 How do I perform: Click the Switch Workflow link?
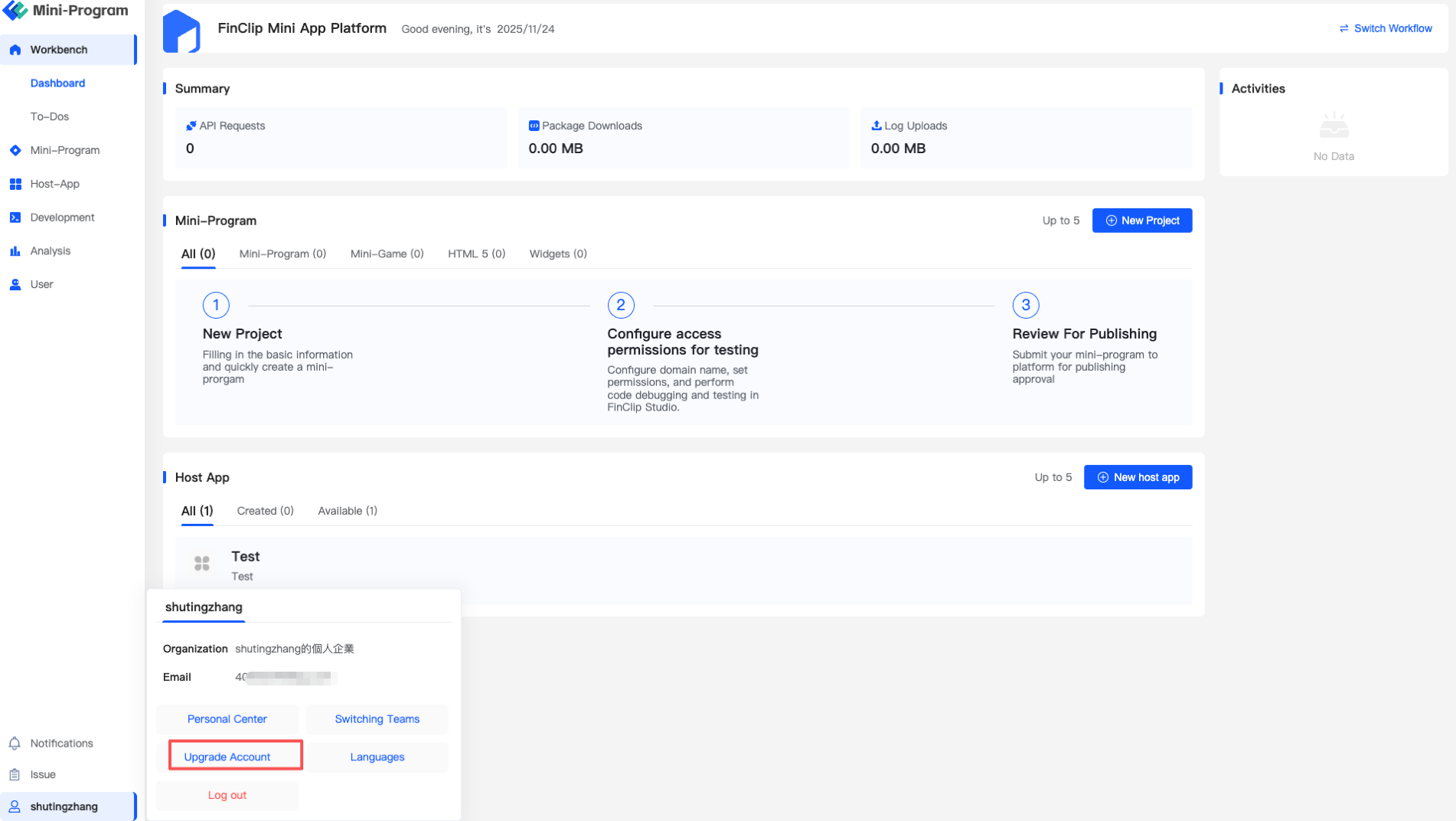click(x=1385, y=28)
